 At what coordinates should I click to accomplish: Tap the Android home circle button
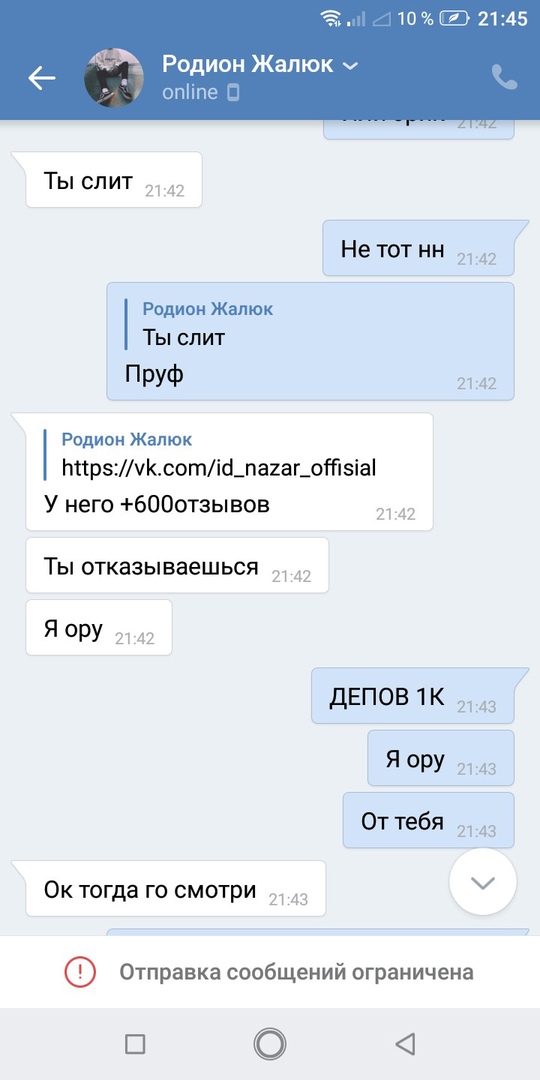[x=269, y=1043]
